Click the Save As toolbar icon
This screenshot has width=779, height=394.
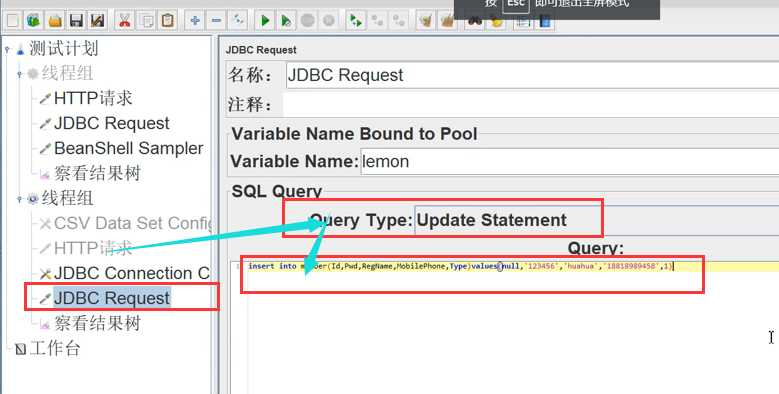point(97,20)
